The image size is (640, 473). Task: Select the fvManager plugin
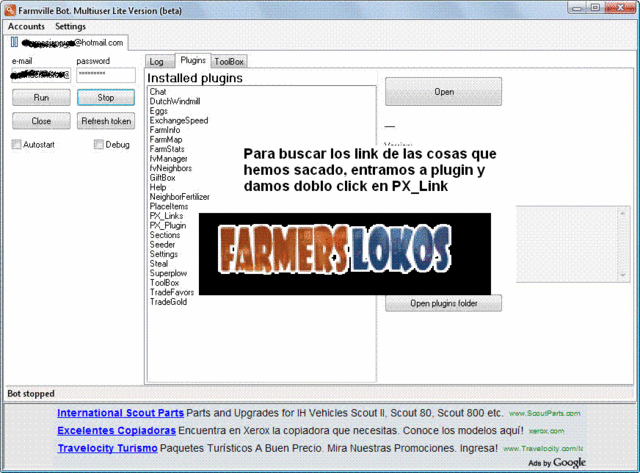pyautogui.click(x=168, y=159)
